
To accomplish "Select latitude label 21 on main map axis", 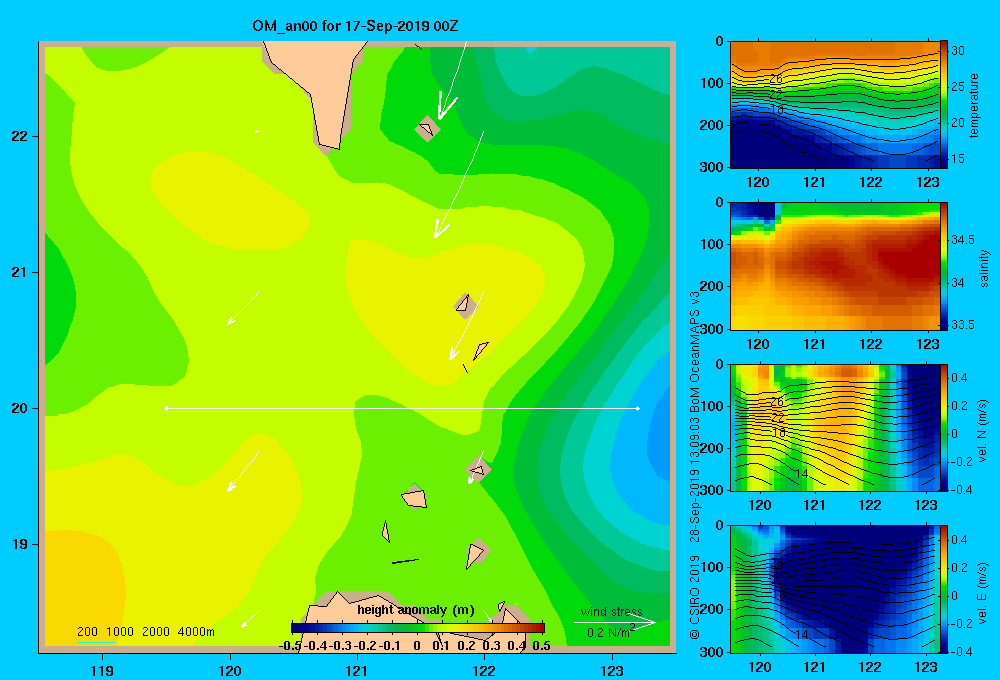I will pos(19,272).
